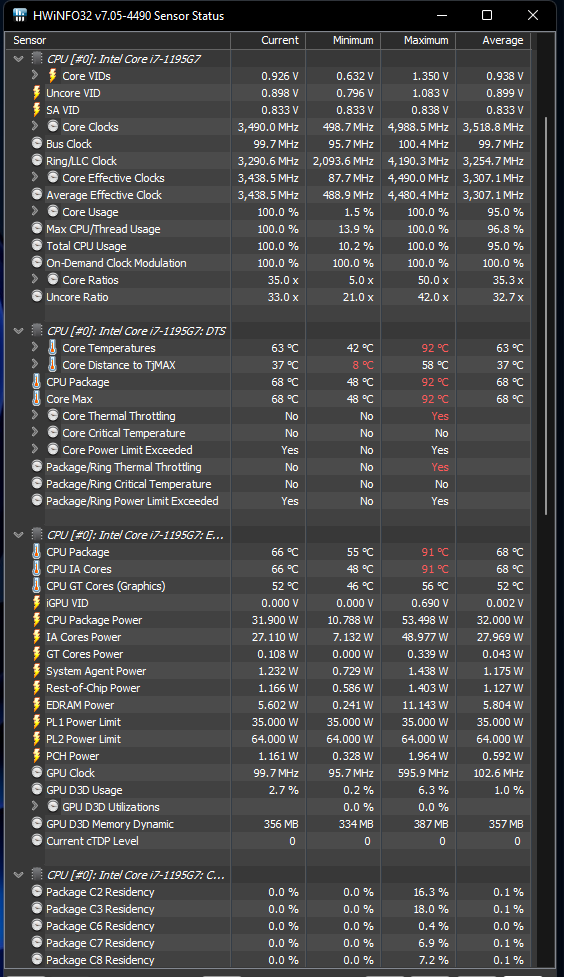
Task: Click the icon beside Core Thermal Throttling
Action: pyautogui.click(x=53, y=416)
